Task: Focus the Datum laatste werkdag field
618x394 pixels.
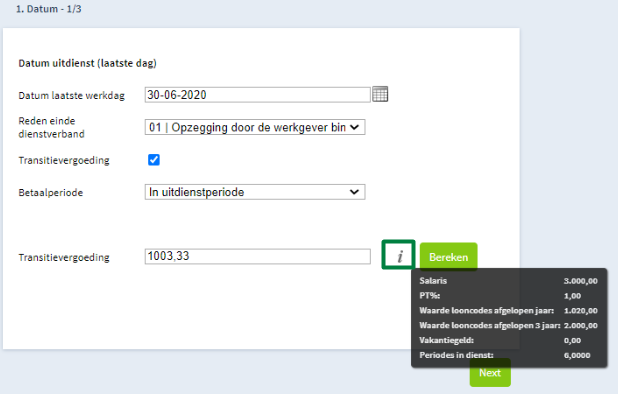Action: coord(257,95)
